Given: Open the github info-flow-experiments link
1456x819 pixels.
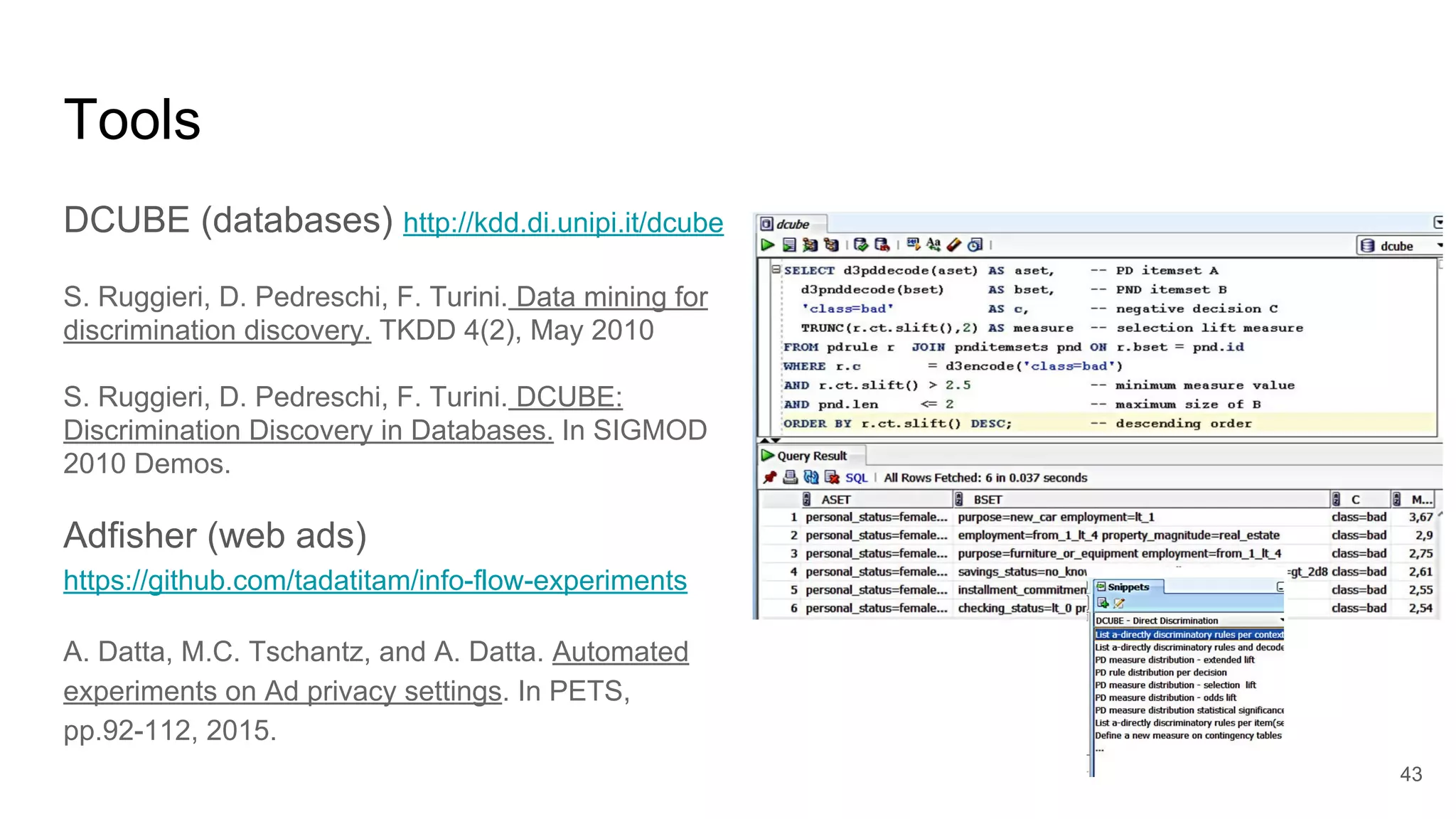Looking at the screenshot, I should click(375, 581).
